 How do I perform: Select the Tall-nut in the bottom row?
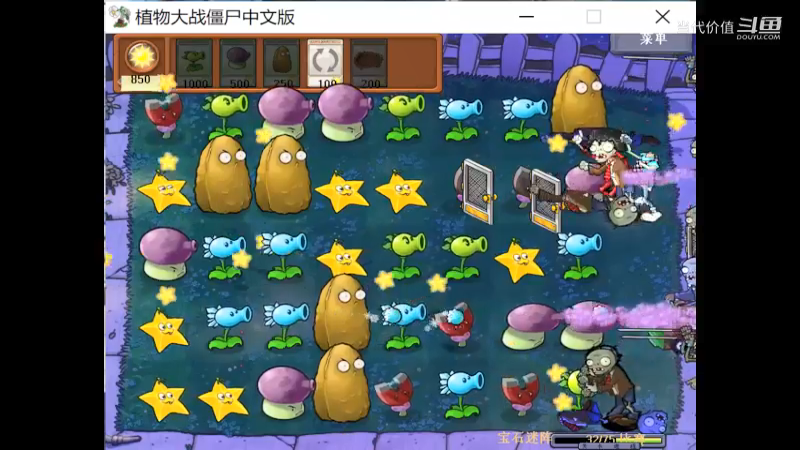pos(341,383)
